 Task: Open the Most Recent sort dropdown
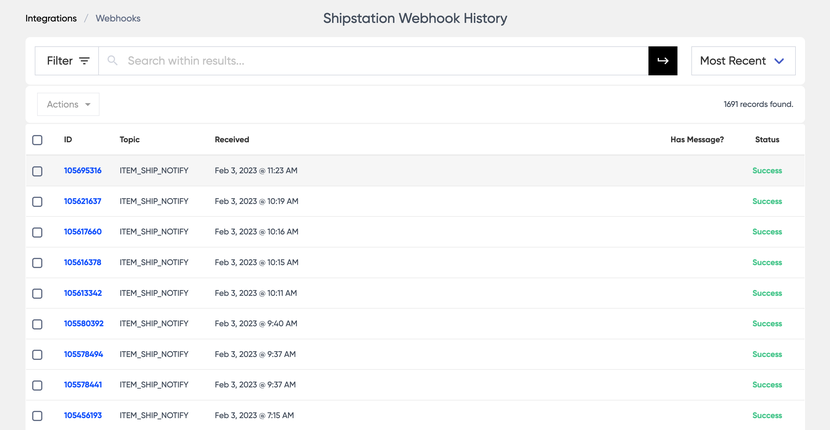(743, 61)
